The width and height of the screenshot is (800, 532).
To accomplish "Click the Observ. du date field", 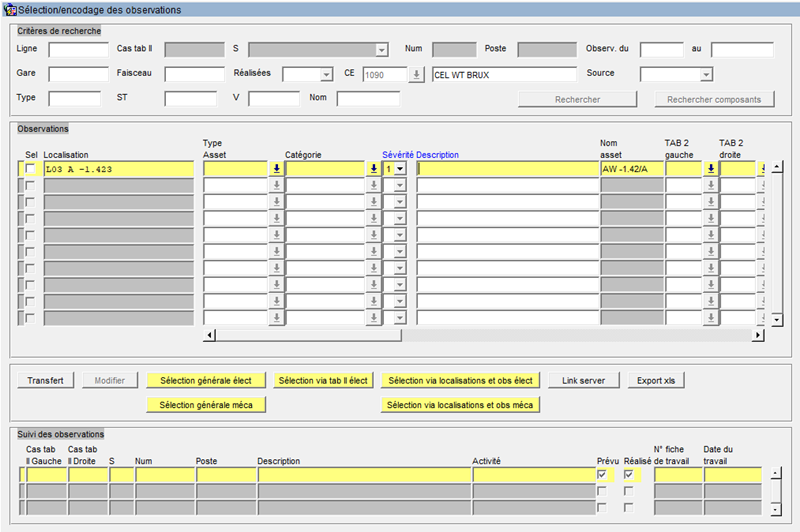I will pos(662,50).
